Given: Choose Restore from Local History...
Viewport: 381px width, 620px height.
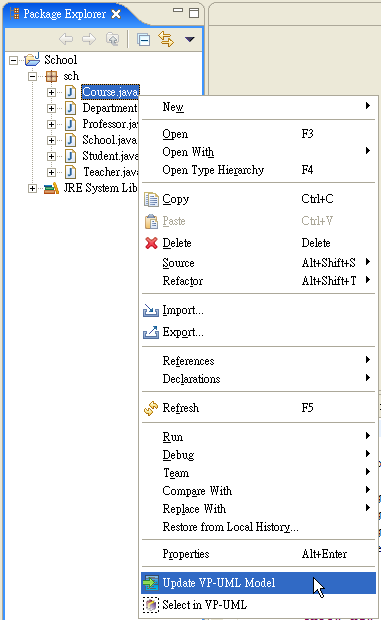Looking at the screenshot, I should click(258, 527).
